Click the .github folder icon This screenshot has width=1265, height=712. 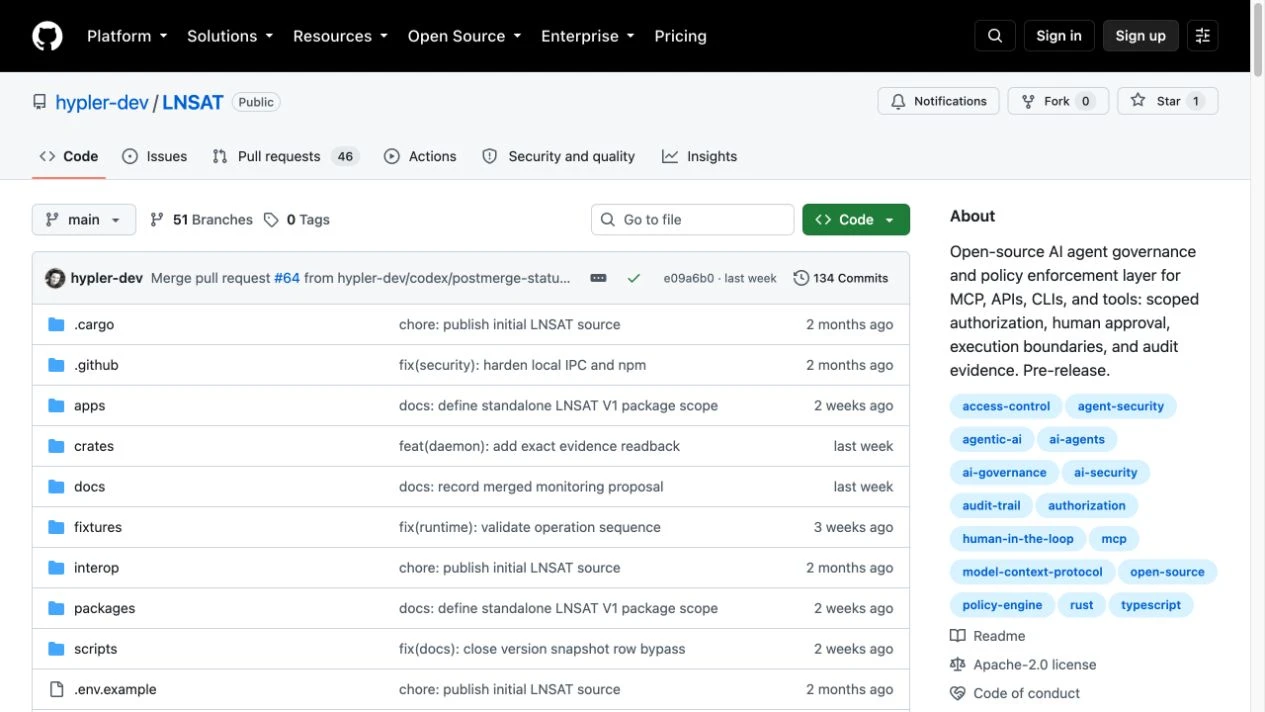click(x=56, y=365)
